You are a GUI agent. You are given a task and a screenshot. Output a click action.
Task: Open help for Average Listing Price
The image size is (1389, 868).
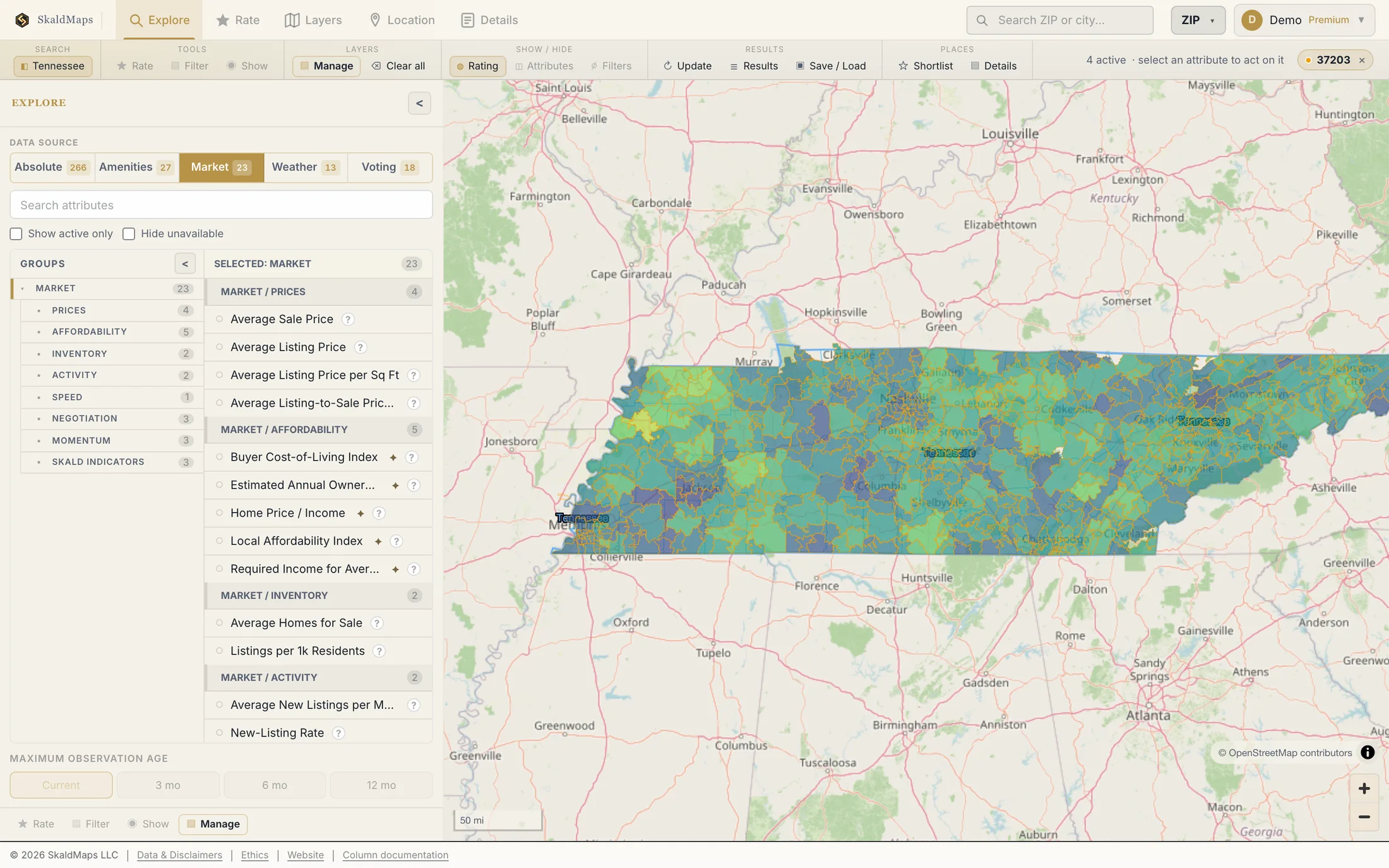[361, 347]
